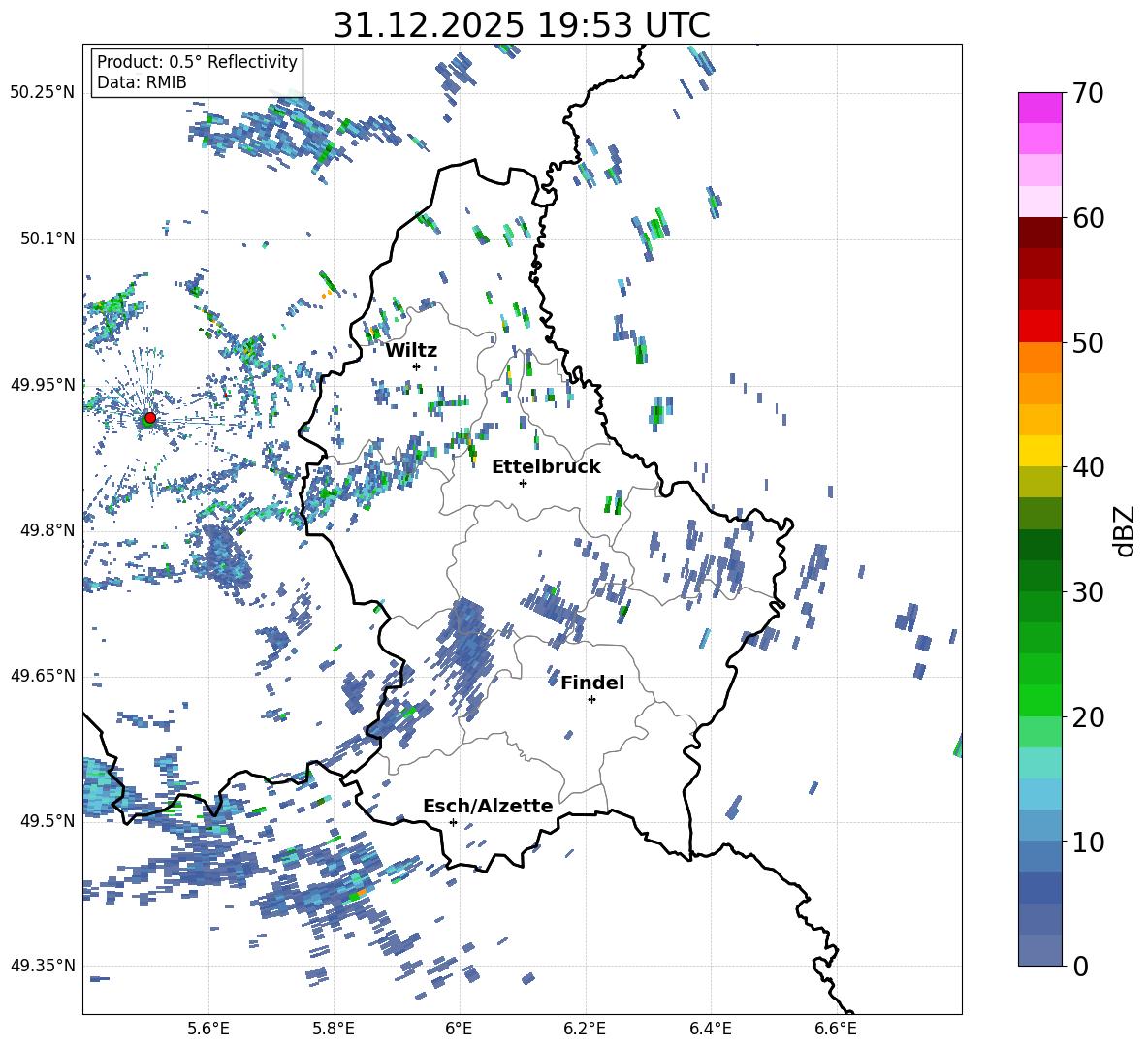Click the 49.5°N latitude label

pos(47,821)
